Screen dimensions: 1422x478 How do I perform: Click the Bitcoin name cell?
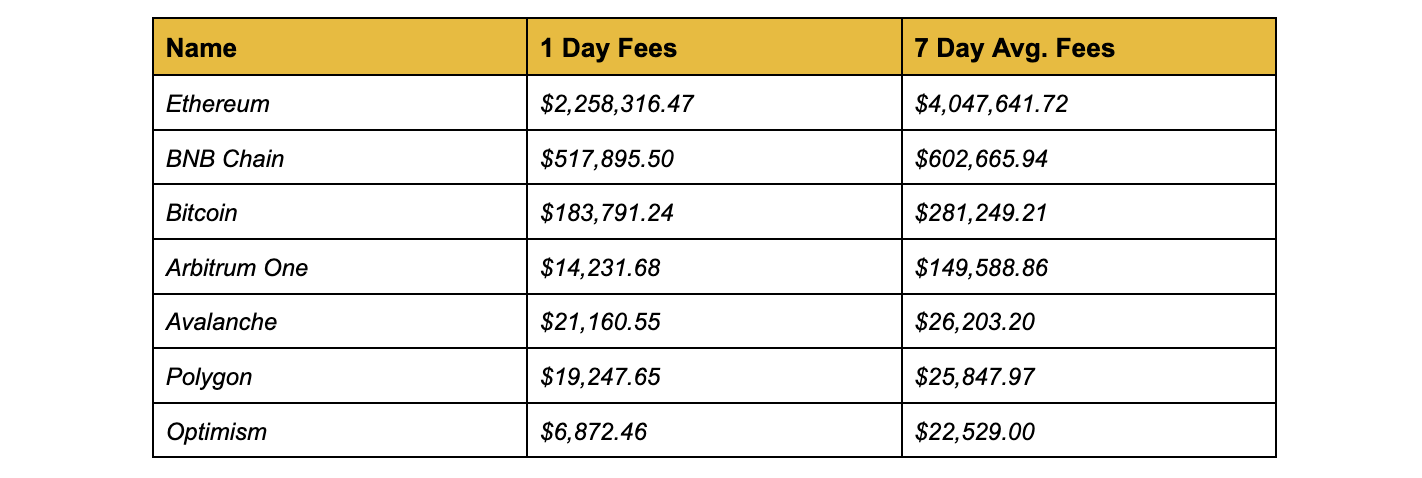pyautogui.click(x=340, y=212)
